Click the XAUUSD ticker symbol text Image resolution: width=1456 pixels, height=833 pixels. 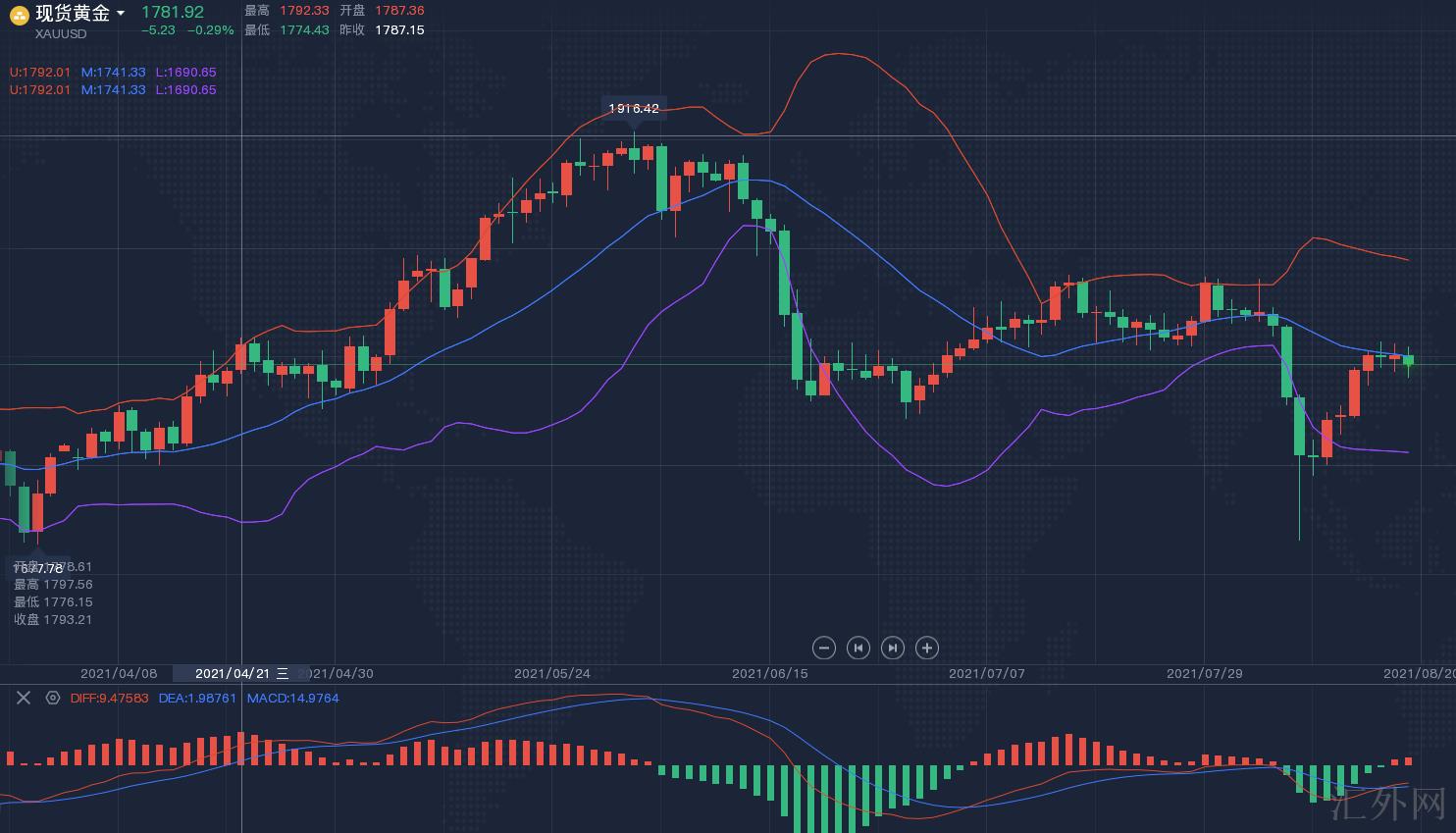click(61, 33)
